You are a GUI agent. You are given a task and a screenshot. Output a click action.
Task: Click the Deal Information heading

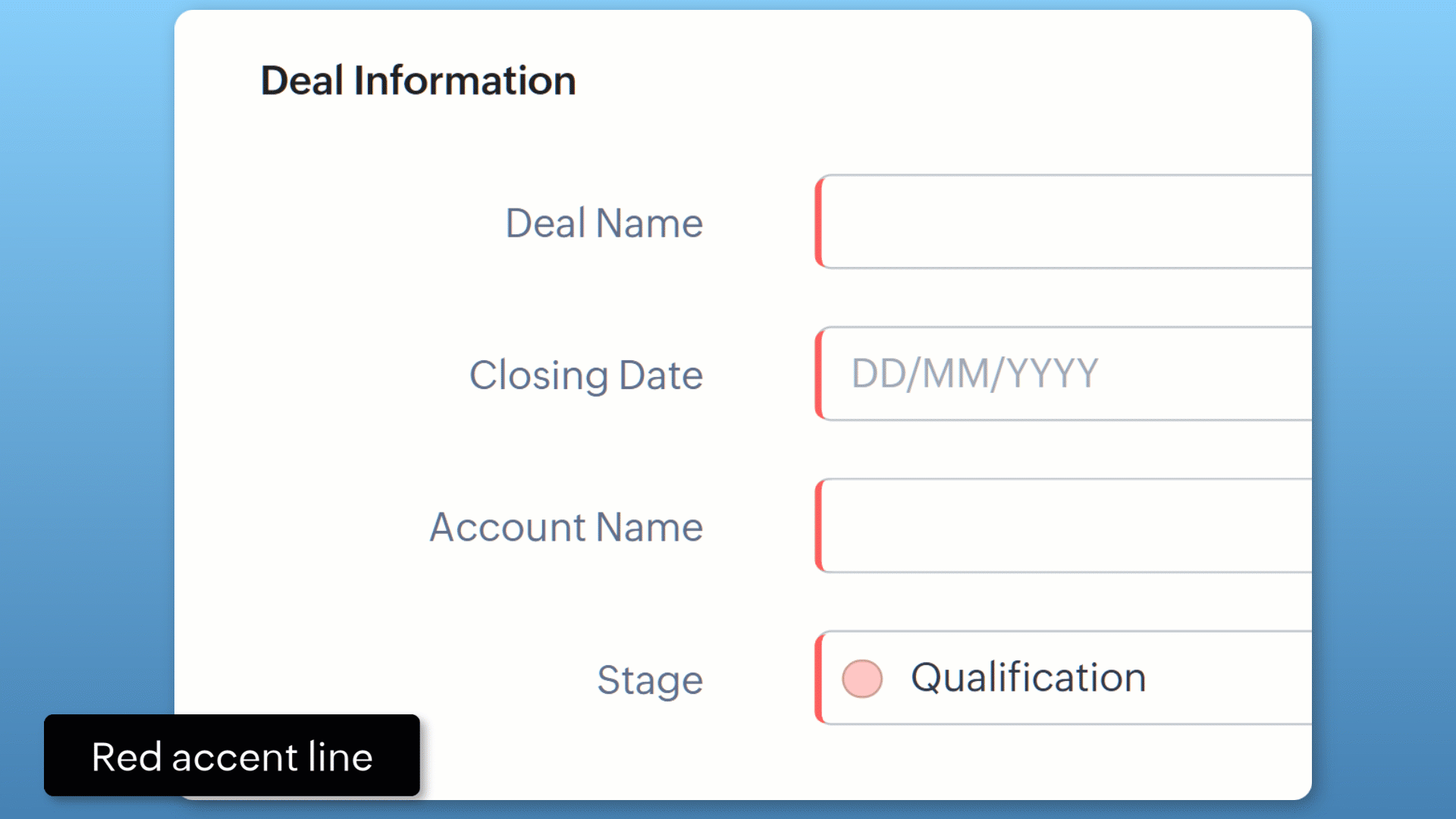(418, 80)
